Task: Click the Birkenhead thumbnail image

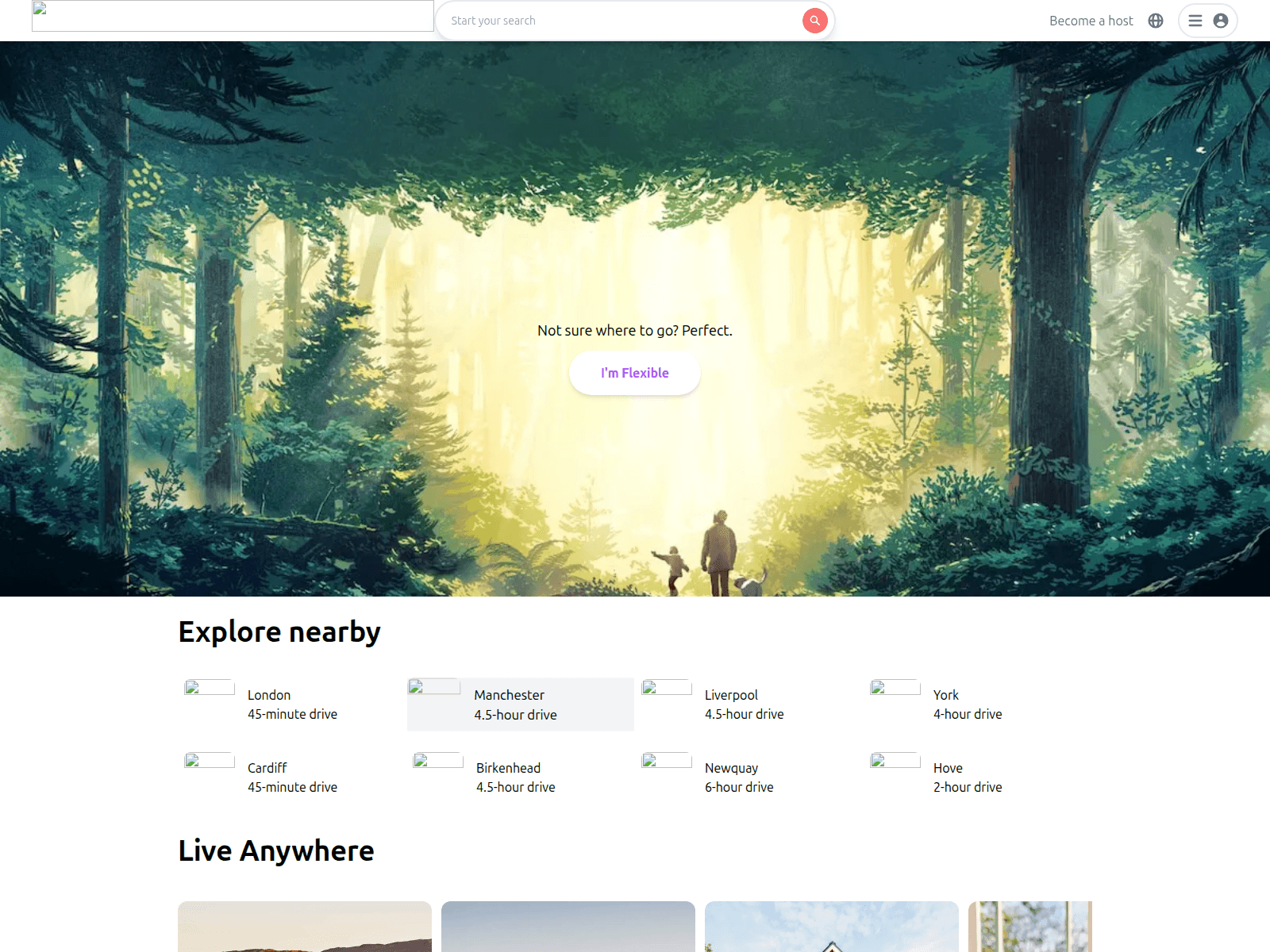Action: [x=438, y=761]
